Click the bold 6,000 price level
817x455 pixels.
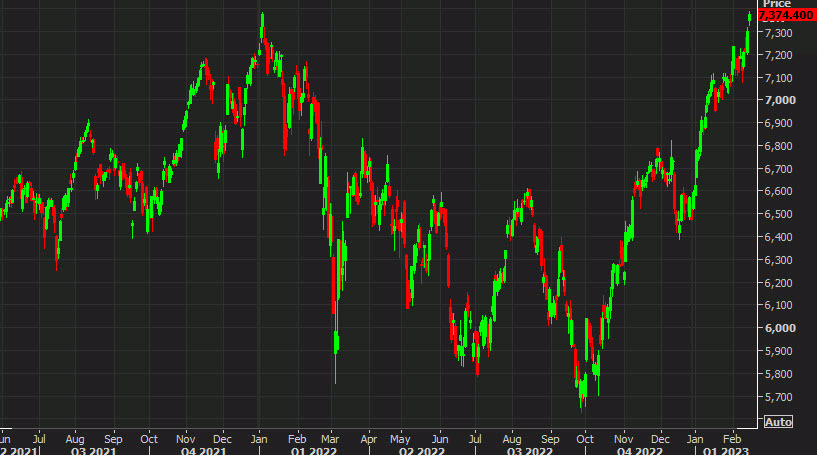pos(780,328)
